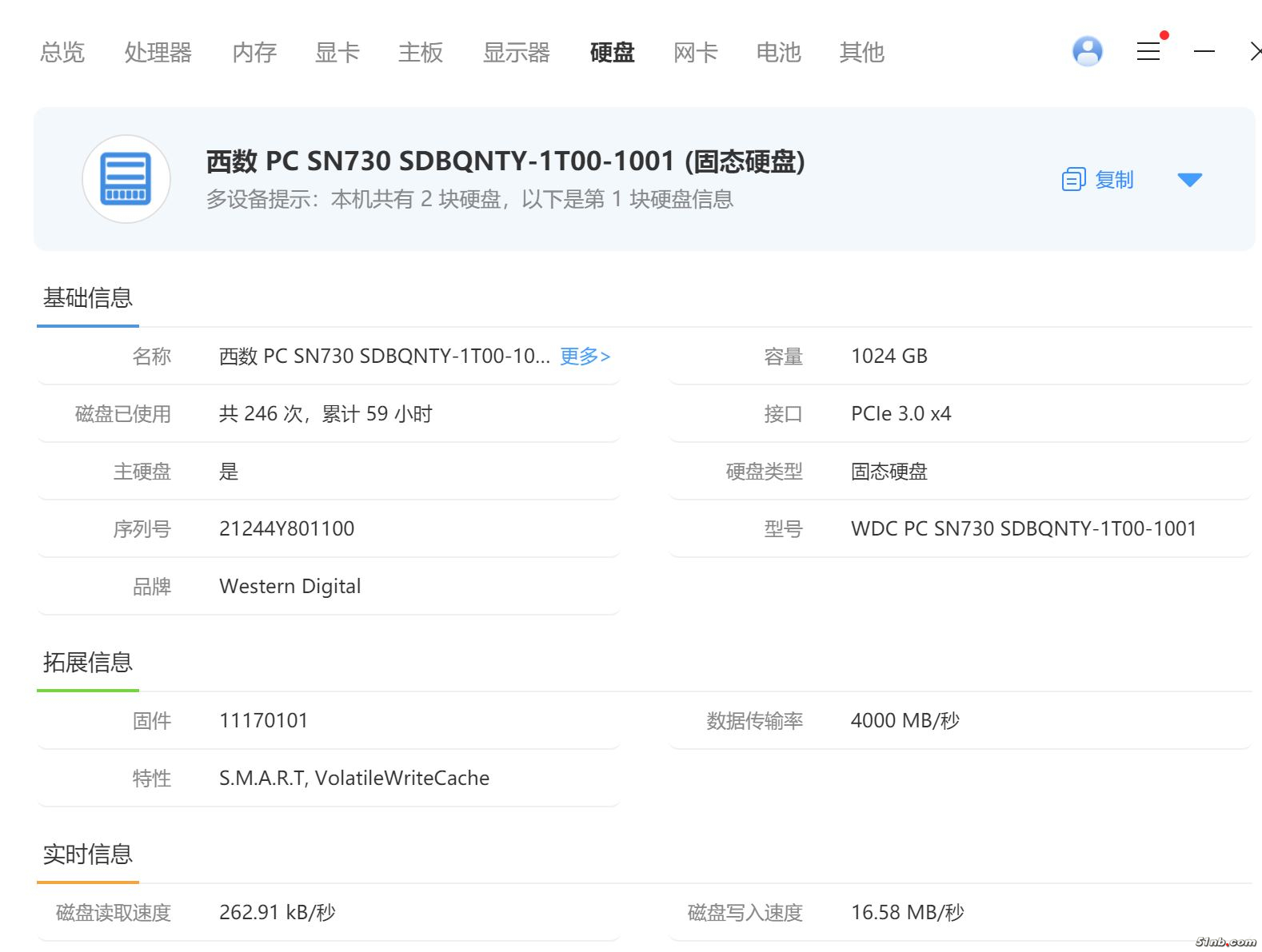
Task: Go to the 内存 memory tab
Action: [254, 53]
